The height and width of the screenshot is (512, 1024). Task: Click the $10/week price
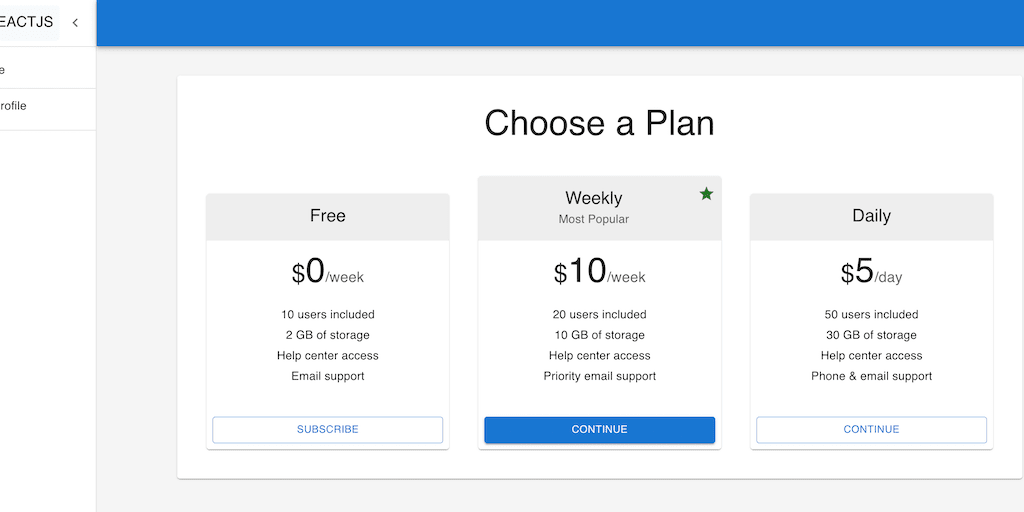(599, 272)
